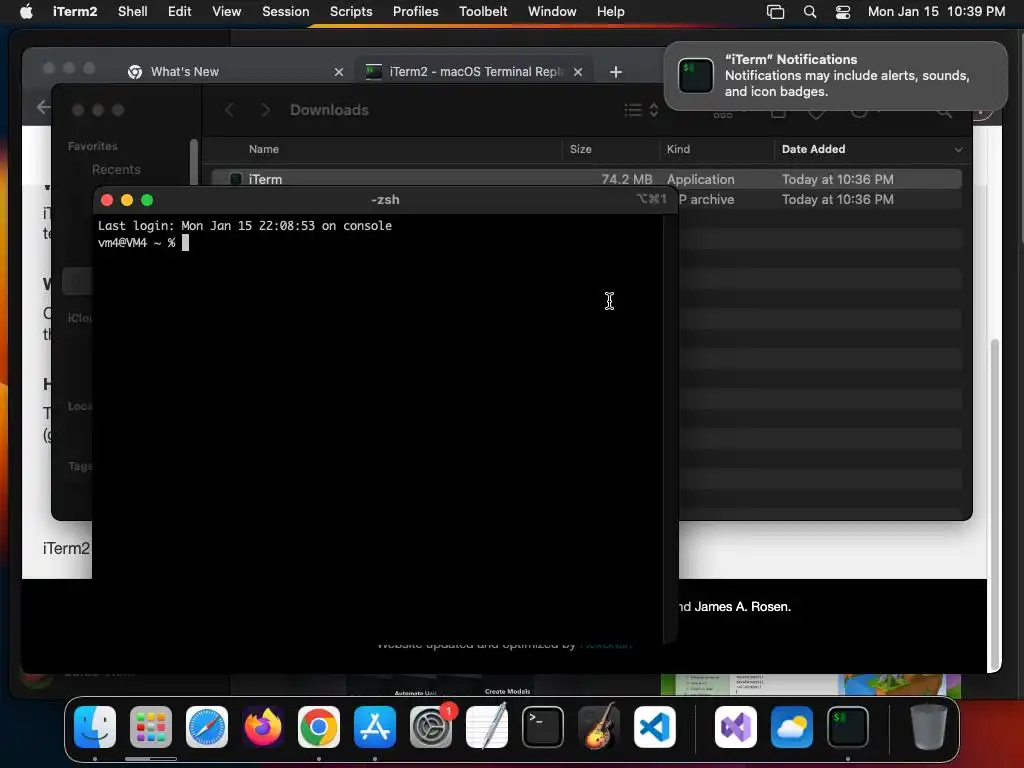Open a new Chrome tab
The width and height of the screenshot is (1024, 768).
pyautogui.click(x=615, y=72)
